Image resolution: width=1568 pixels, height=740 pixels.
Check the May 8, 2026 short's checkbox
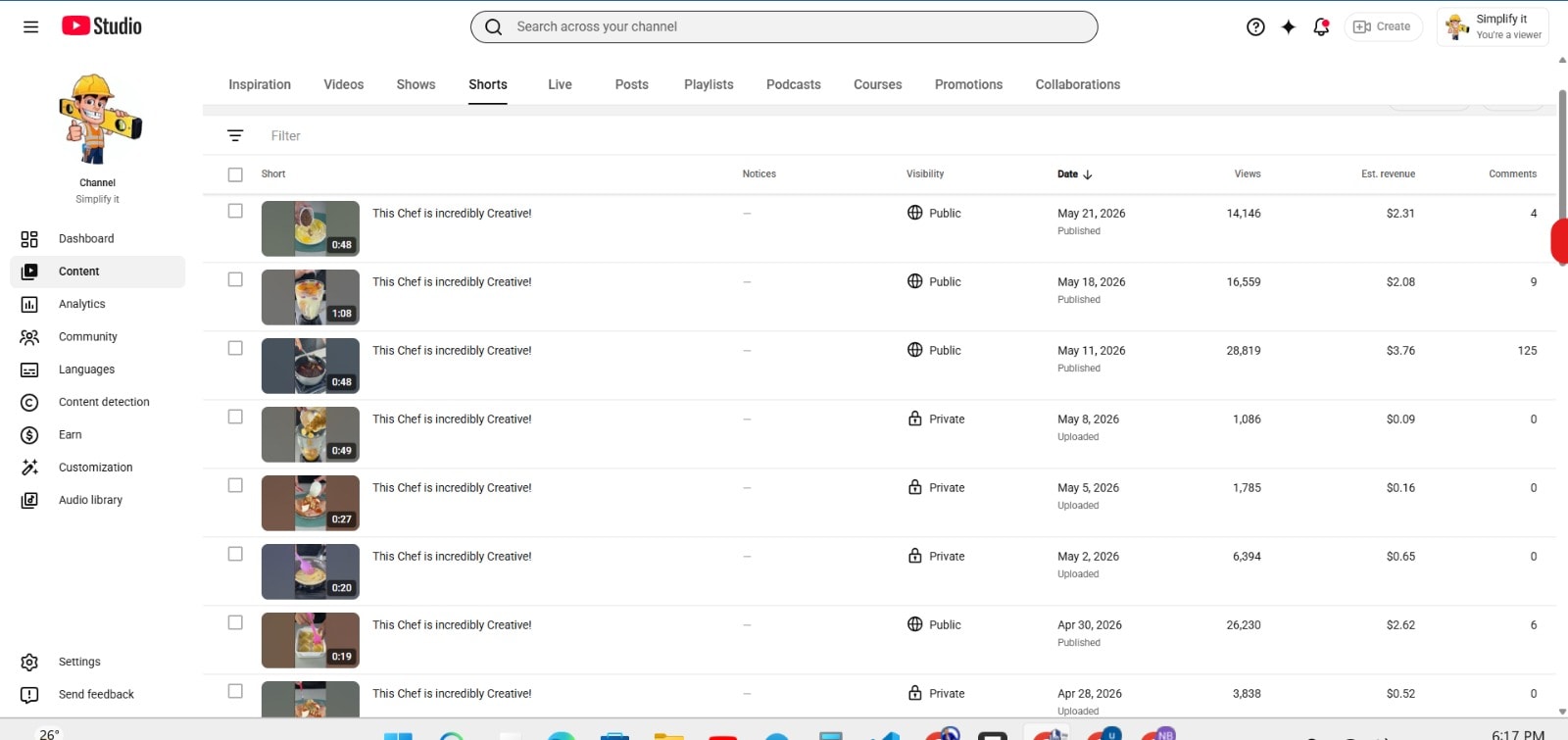235,417
